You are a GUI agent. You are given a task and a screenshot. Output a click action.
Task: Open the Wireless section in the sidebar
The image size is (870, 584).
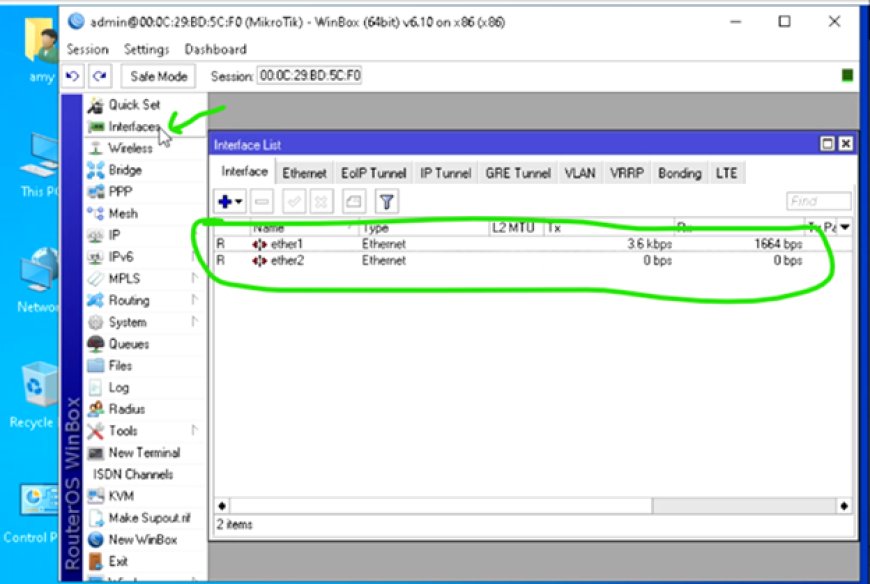(x=130, y=148)
